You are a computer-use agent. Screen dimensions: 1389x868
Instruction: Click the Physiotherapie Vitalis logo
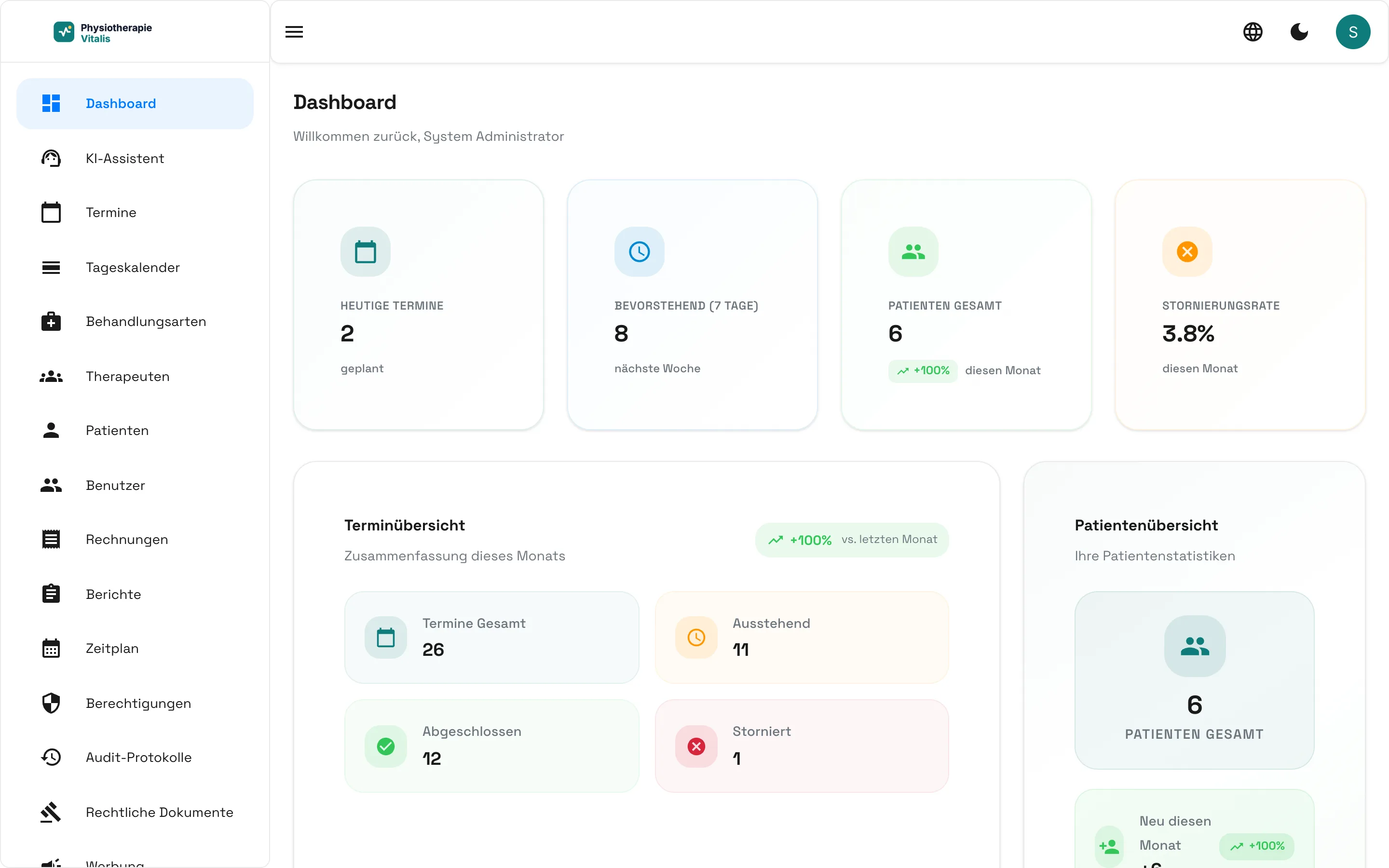tap(103, 32)
